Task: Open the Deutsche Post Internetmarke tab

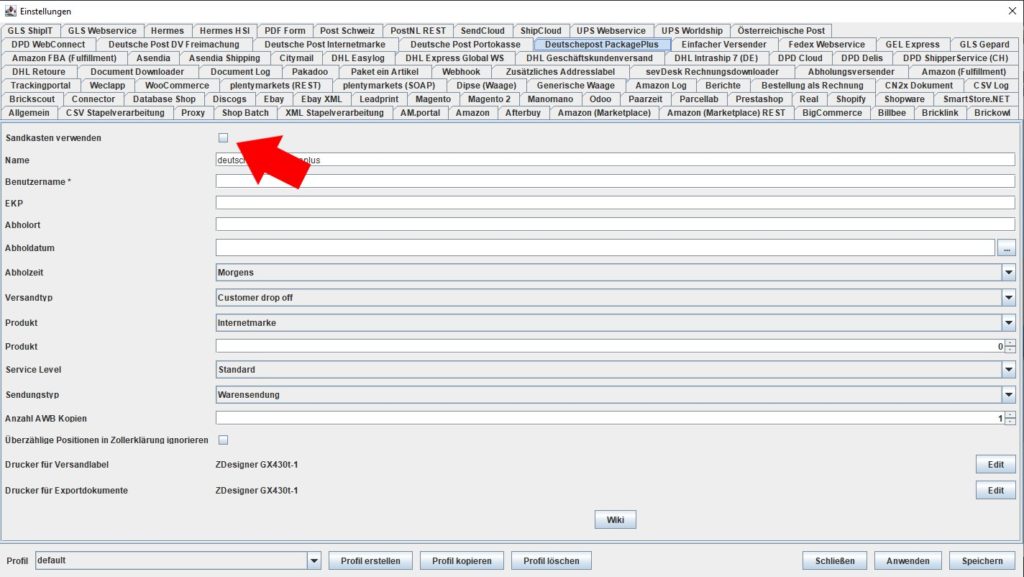Action: tap(325, 44)
